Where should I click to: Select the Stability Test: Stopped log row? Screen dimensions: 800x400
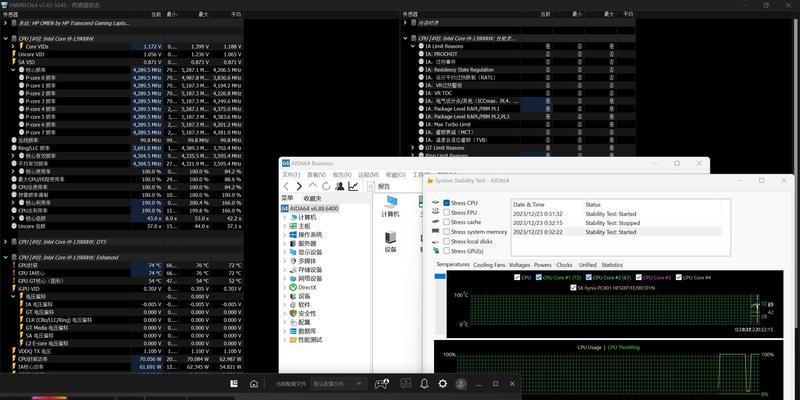(x=616, y=223)
